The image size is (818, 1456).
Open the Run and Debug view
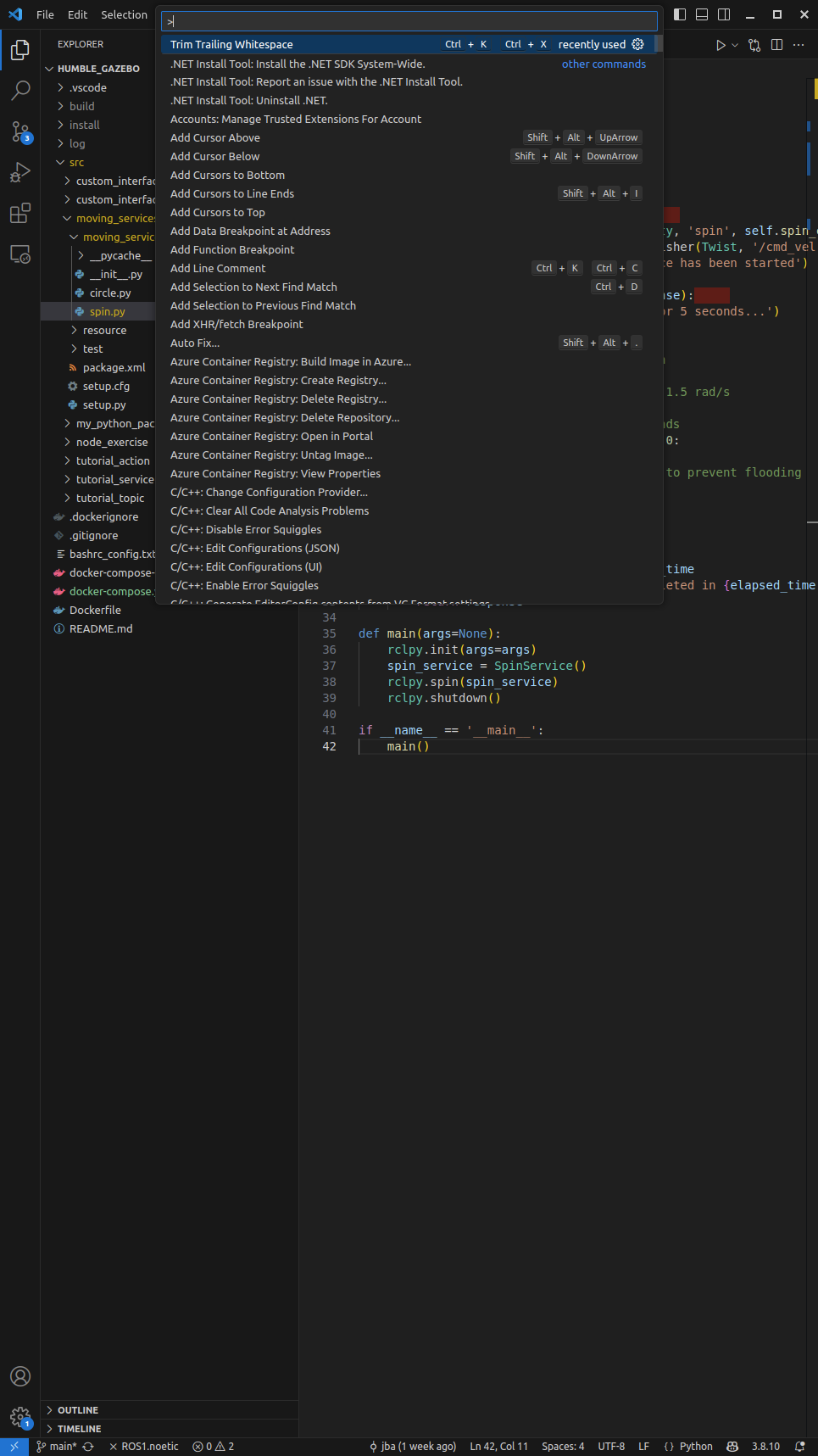point(20,172)
